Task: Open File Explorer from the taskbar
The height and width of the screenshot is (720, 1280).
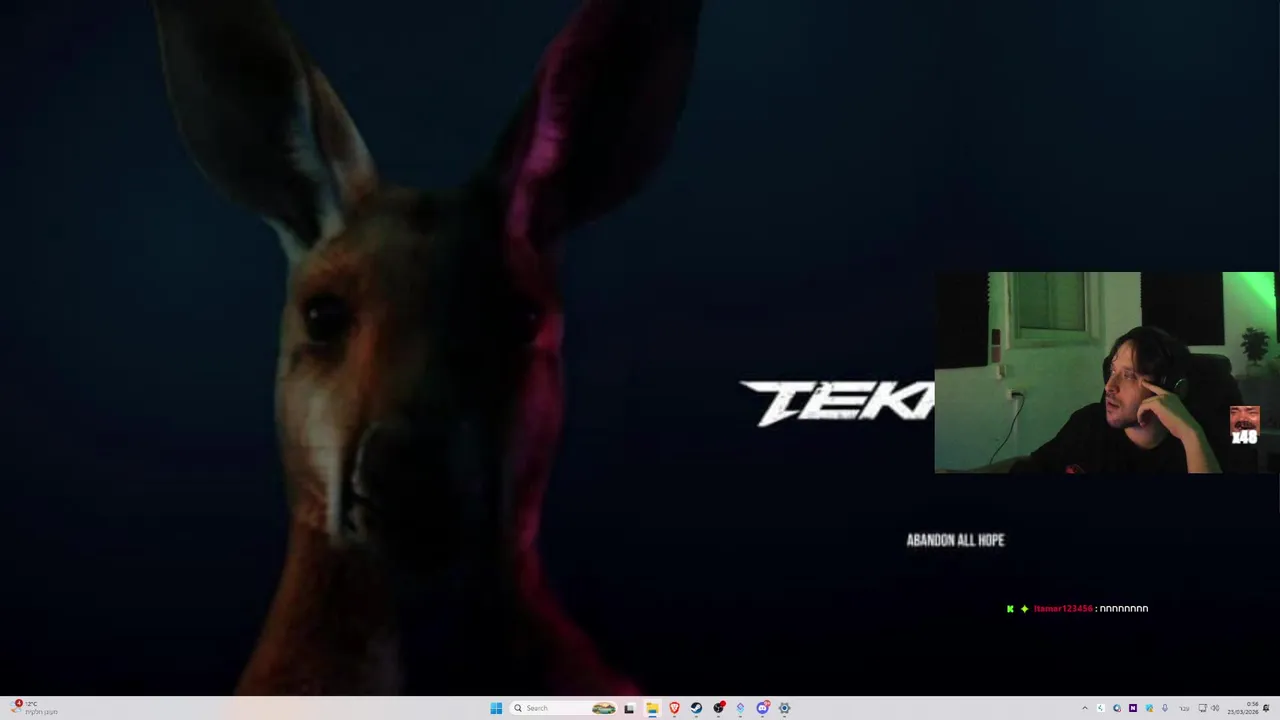Action: (x=652, y=708)
